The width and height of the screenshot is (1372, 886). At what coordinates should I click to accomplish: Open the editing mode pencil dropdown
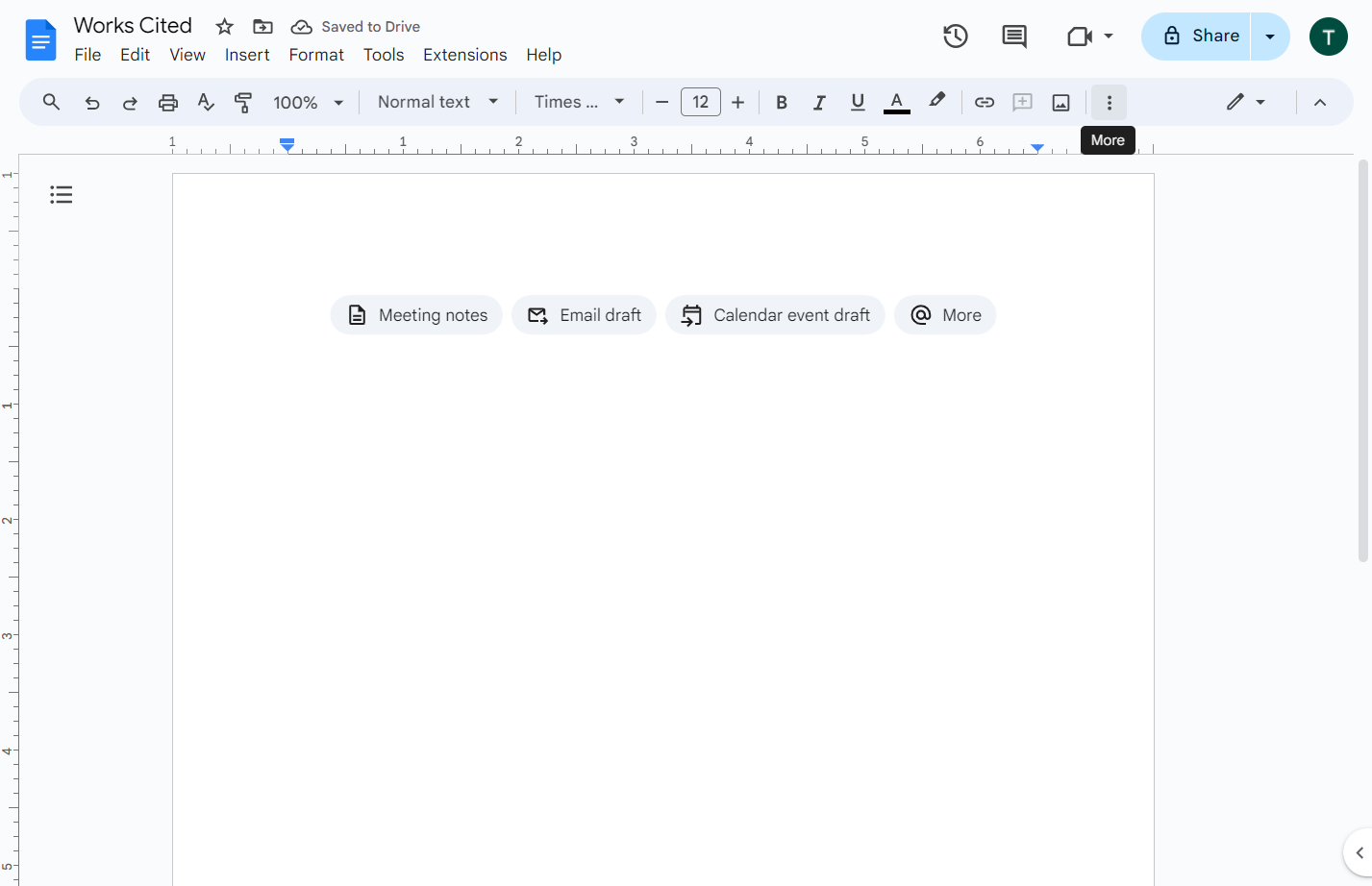1246,102
